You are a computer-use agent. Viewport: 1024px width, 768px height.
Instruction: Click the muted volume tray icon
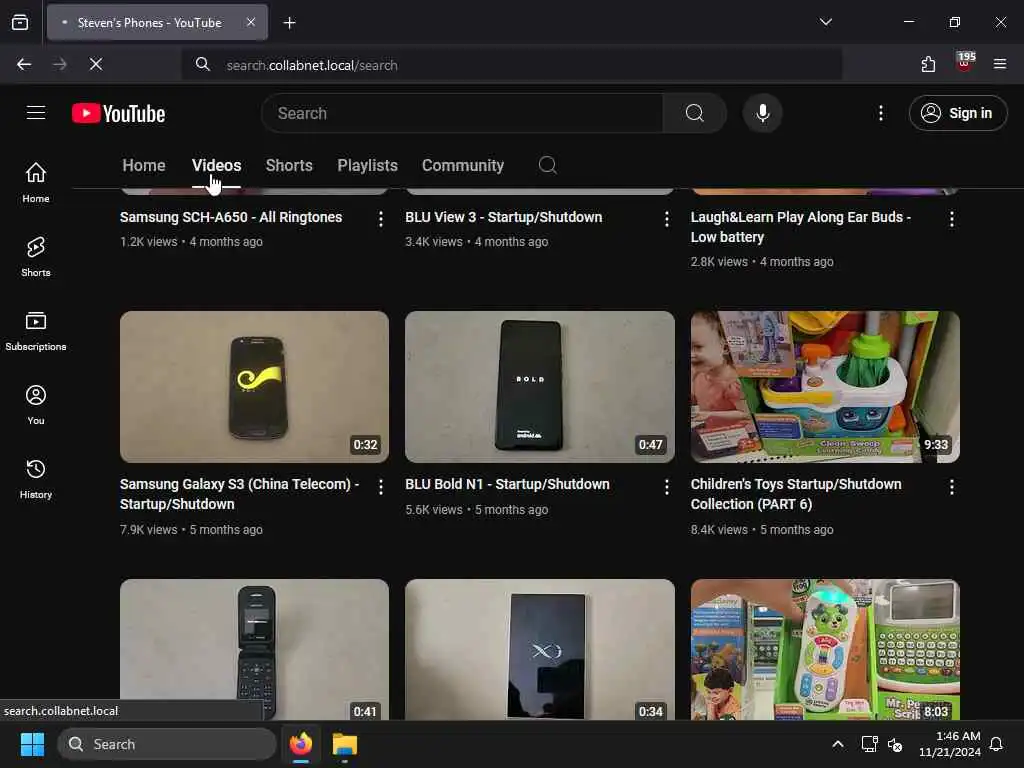(x=896, y=744)
